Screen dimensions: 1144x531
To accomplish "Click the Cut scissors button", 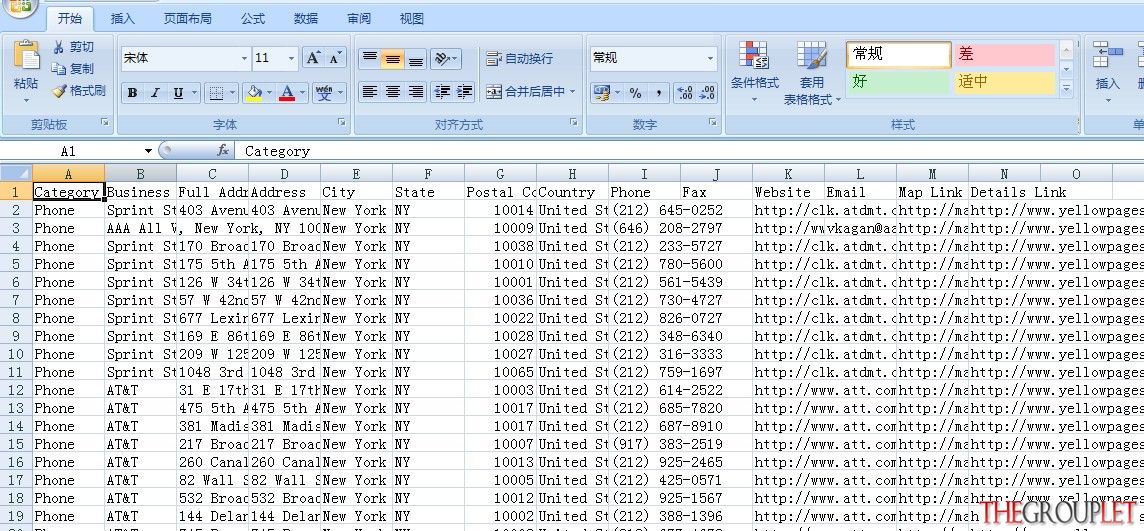I will point(73,47).
